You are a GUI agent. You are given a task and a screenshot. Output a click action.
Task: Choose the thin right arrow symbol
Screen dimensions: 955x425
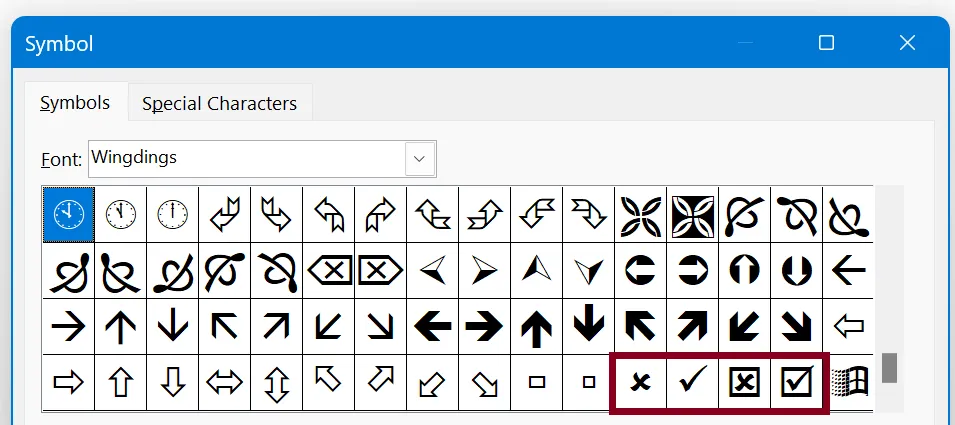tap(68, 325)
